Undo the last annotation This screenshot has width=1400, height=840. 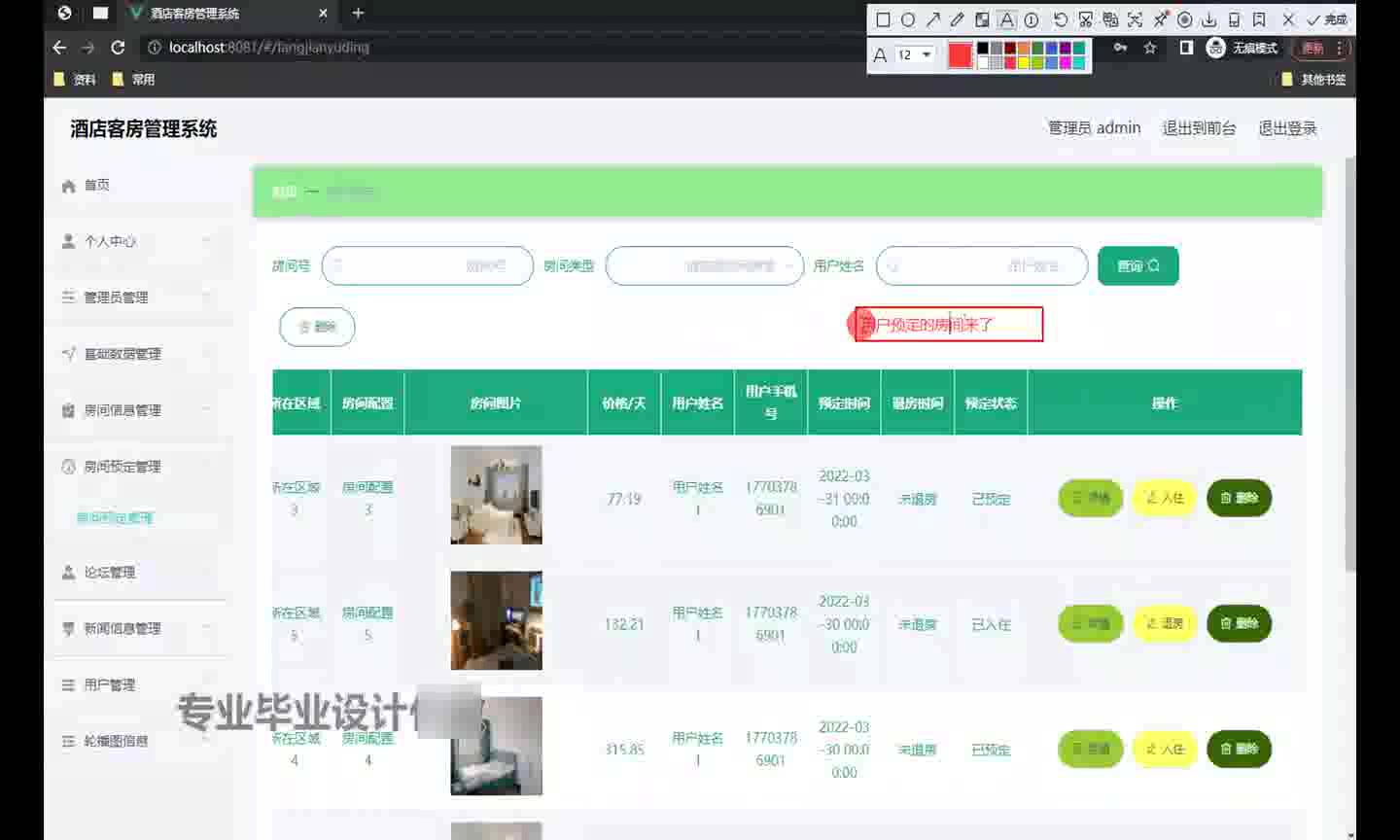(1061, 19)
